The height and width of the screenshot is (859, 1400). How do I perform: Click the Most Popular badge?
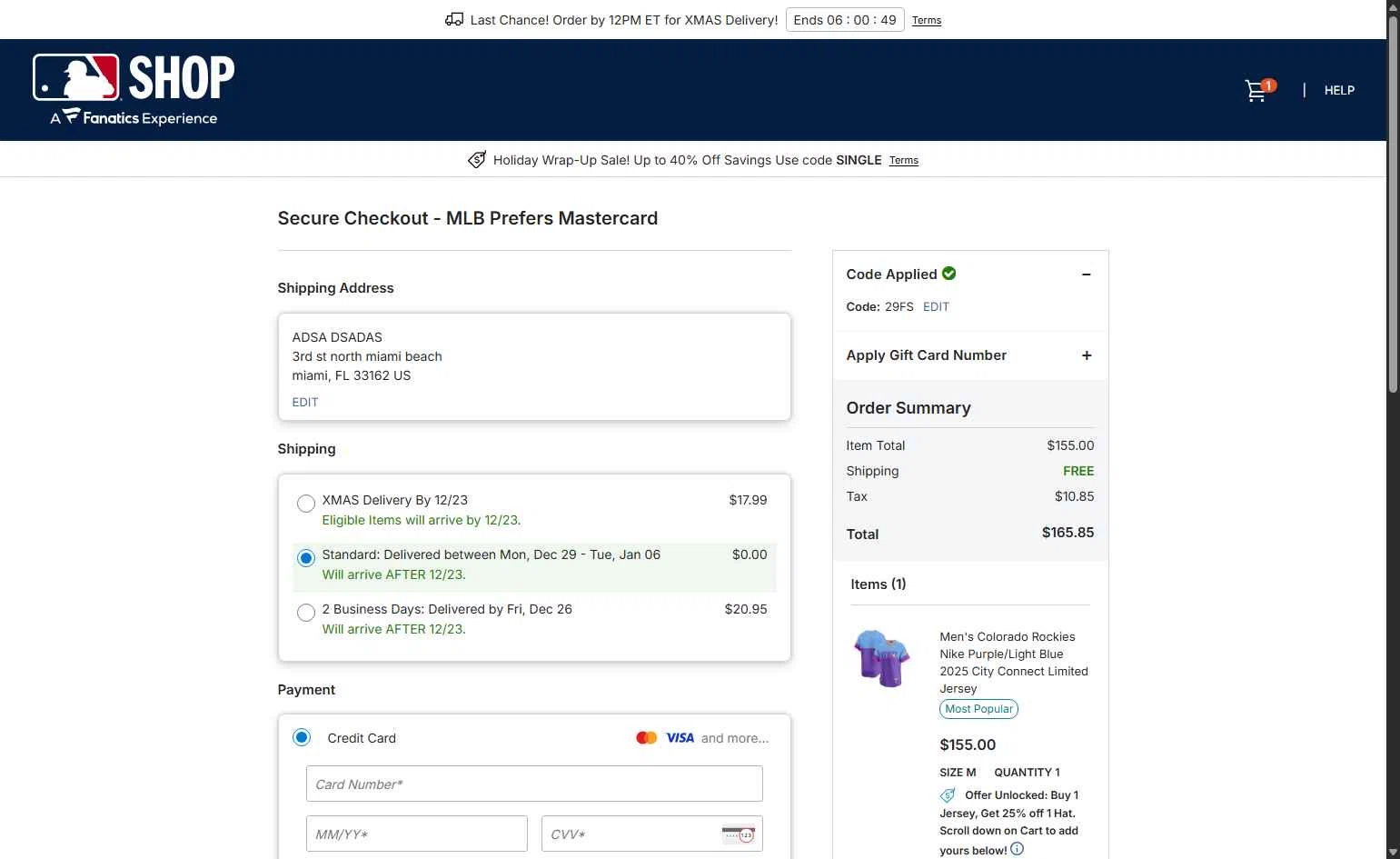(x=978, y=709)
